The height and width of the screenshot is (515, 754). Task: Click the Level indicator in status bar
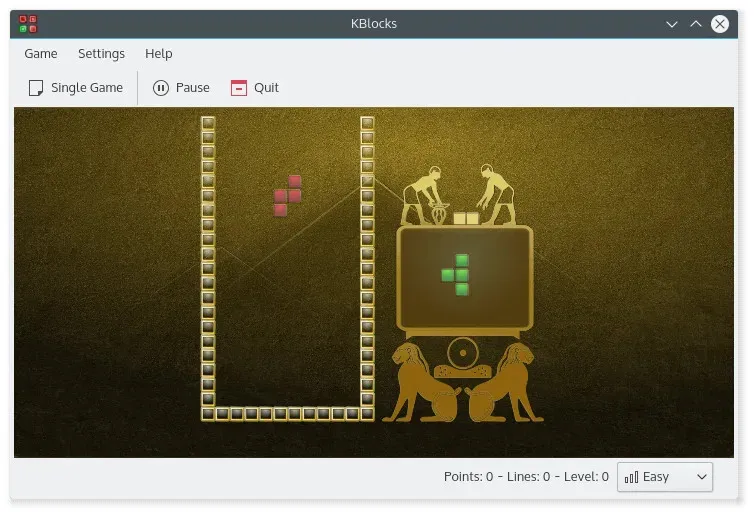click(x=586, y=477)
